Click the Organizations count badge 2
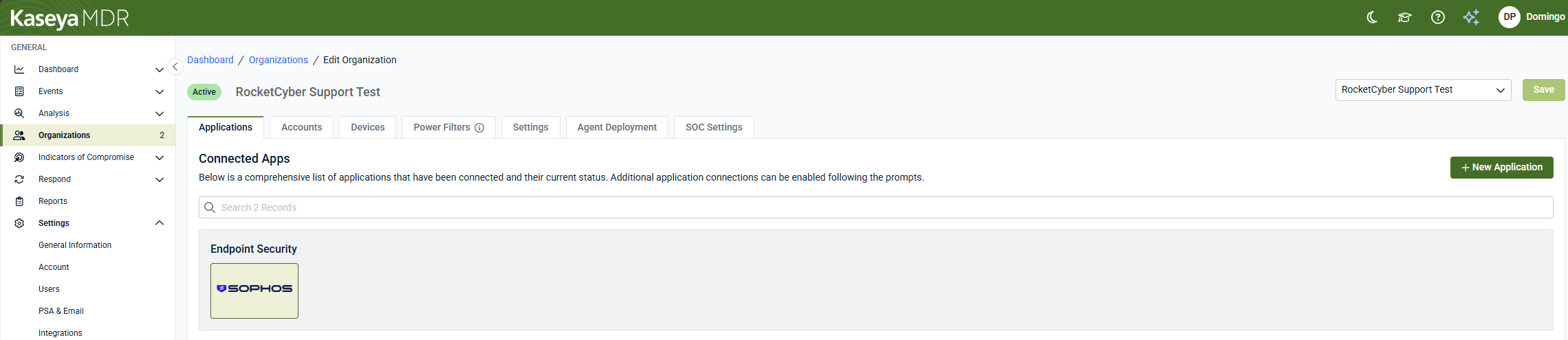Screen dimensions: 1568x340 pyautogui.click(x=162, y=135)
